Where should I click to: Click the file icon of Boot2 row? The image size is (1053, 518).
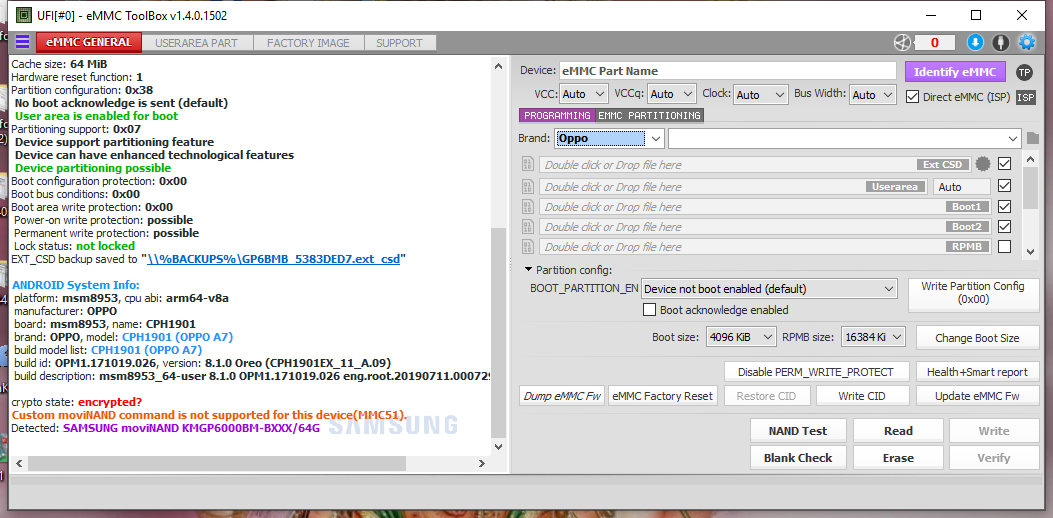[528, 226]
